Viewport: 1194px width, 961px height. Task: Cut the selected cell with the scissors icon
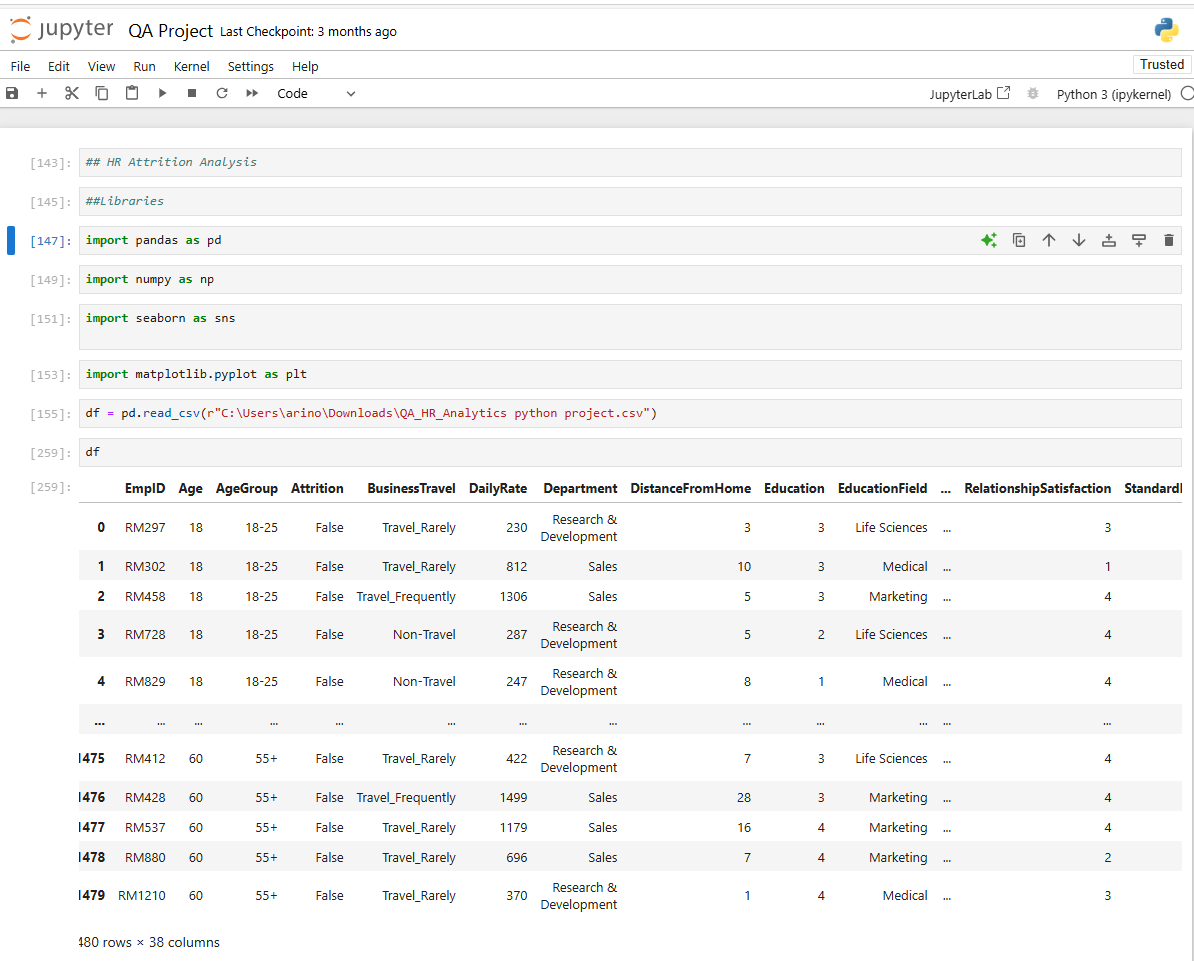pyautogui.click(x=72, y=93)
